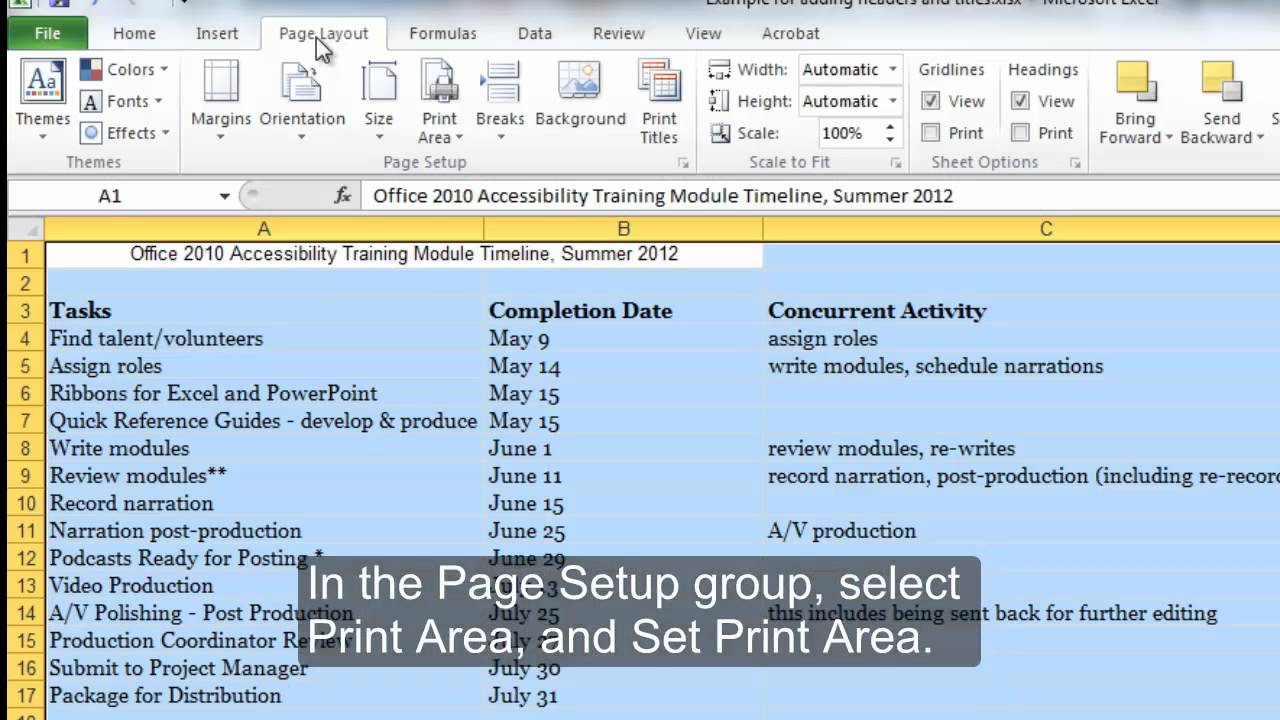This screenshot has height=720, width=1280.
Task: Open the Sheet Options dialog launcher
Action: tap(1075, 162)
